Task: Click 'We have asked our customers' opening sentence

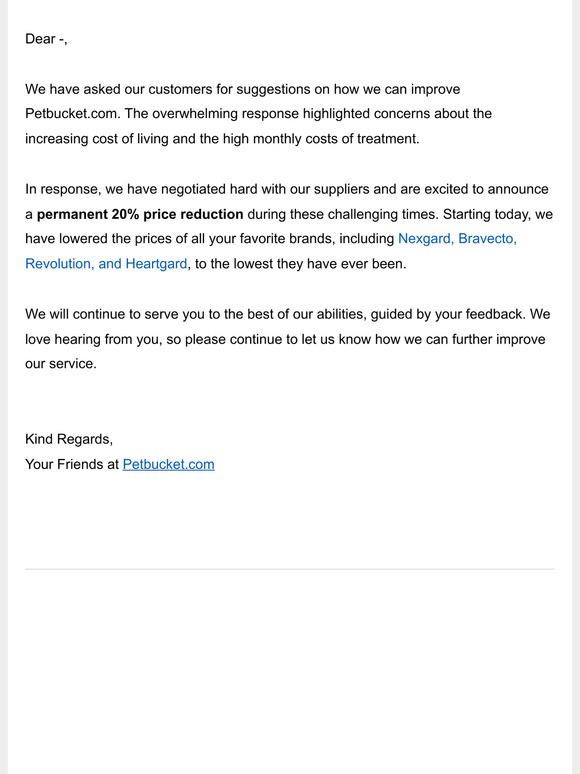Action: 242,89
